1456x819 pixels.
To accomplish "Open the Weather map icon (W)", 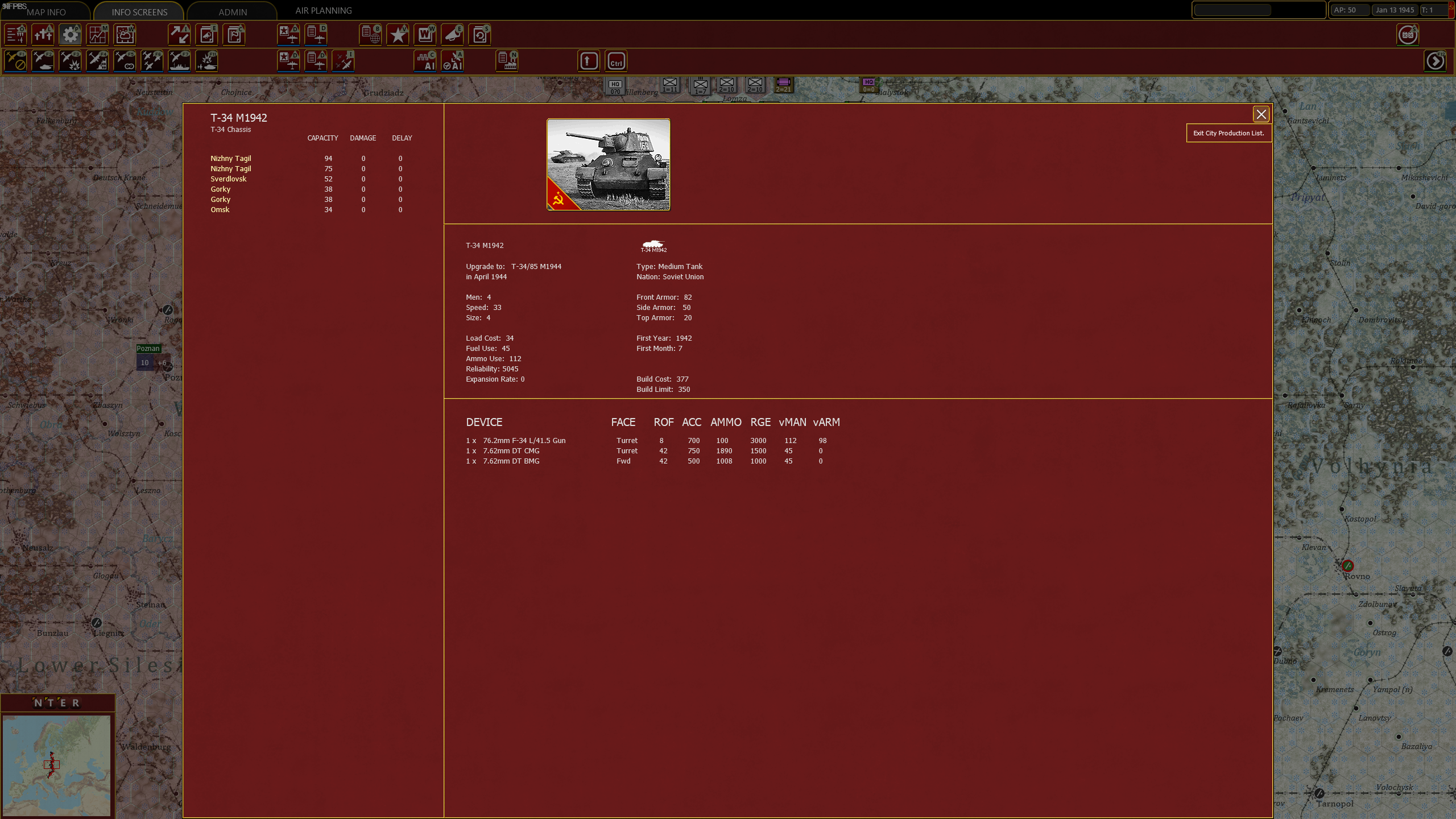I will coord(125,35).
